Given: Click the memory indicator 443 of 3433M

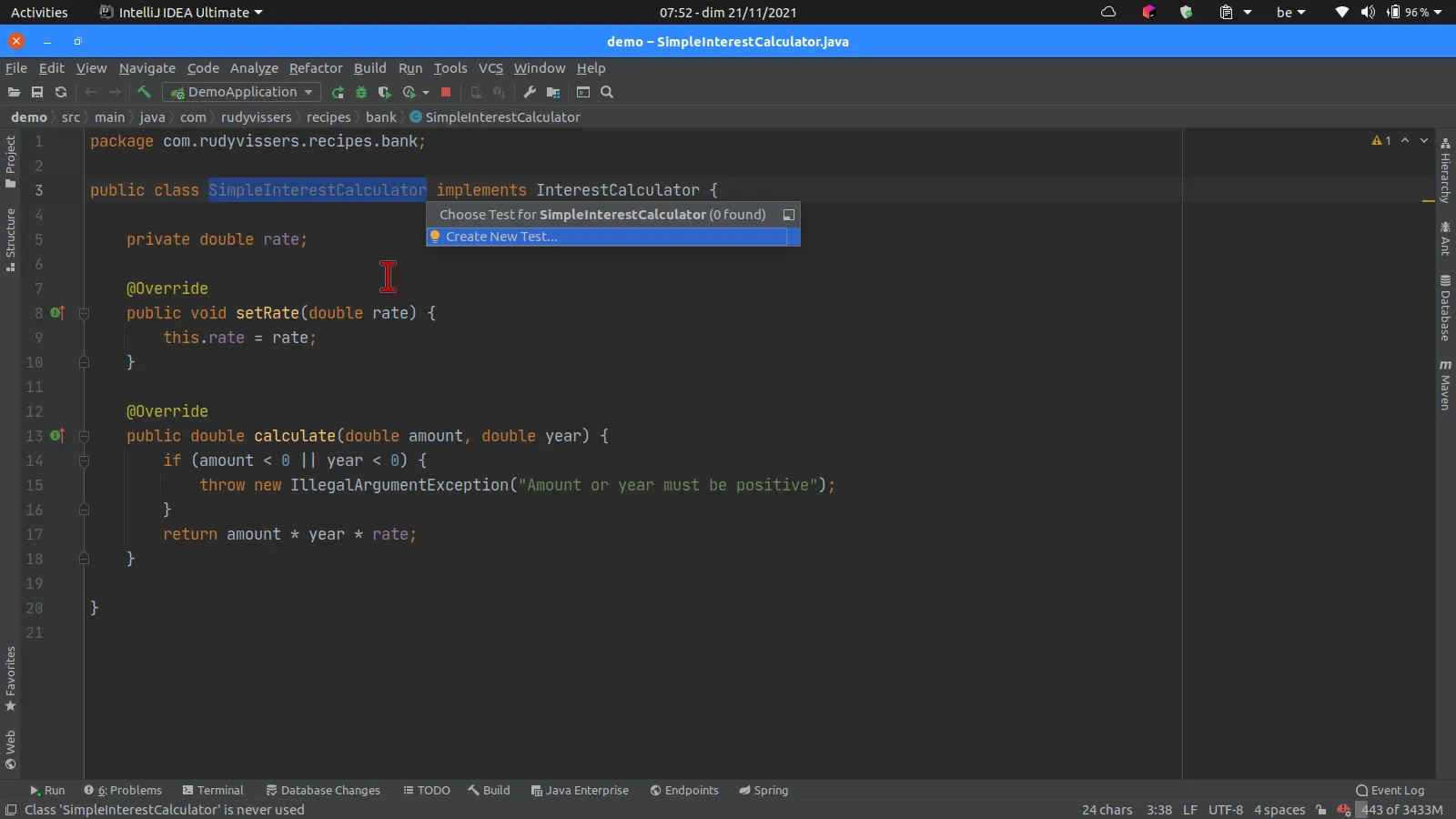Looking at the screenshot, I should coord(1401,810).
